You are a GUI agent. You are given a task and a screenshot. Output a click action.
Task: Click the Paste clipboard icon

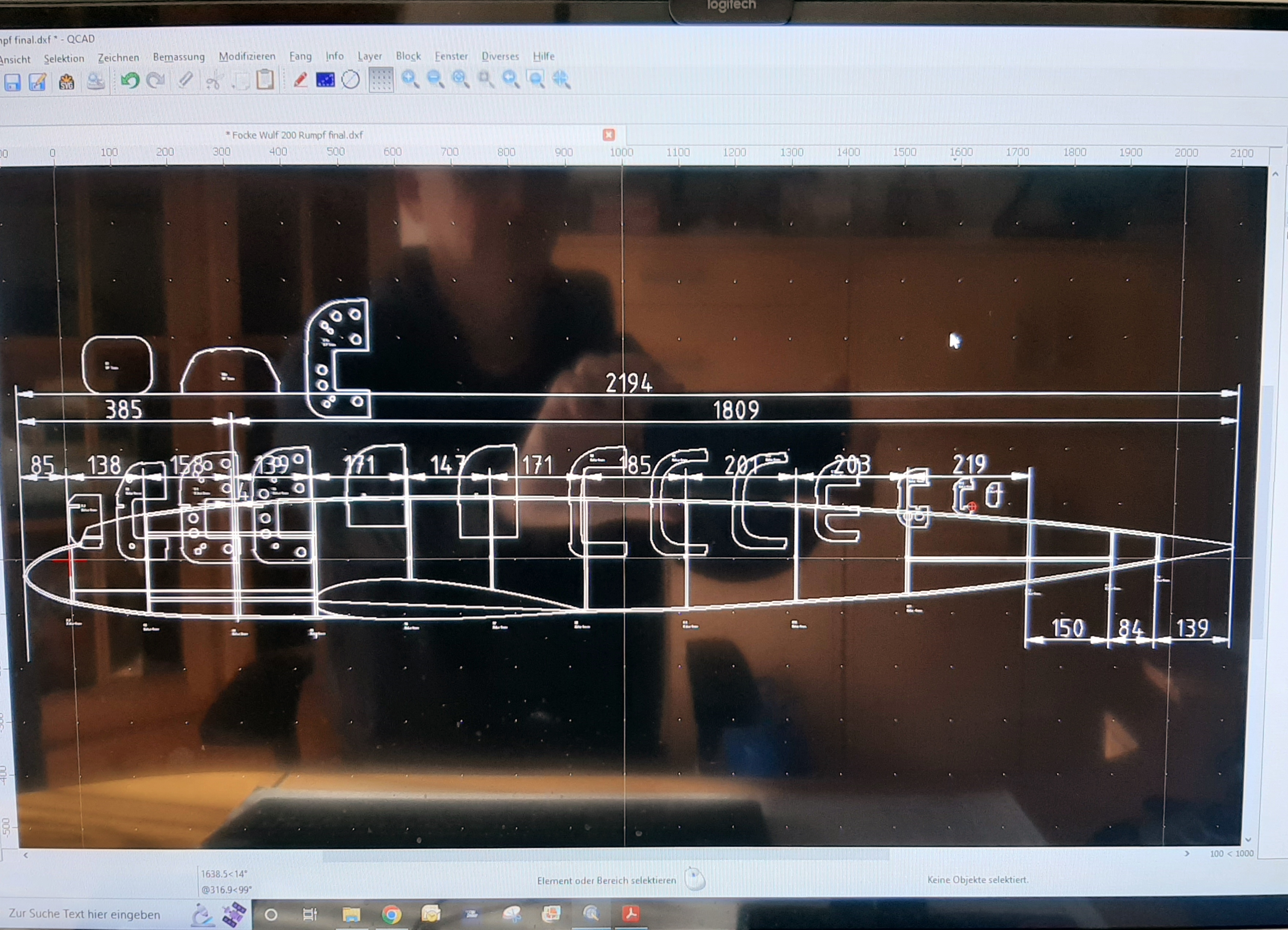pyautogui.click(x=265, y=79)
